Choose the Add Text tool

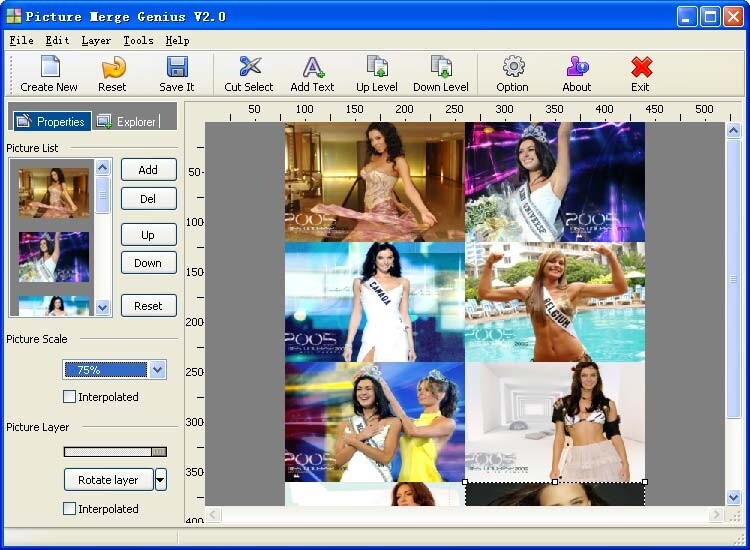(x=313, y=67)
